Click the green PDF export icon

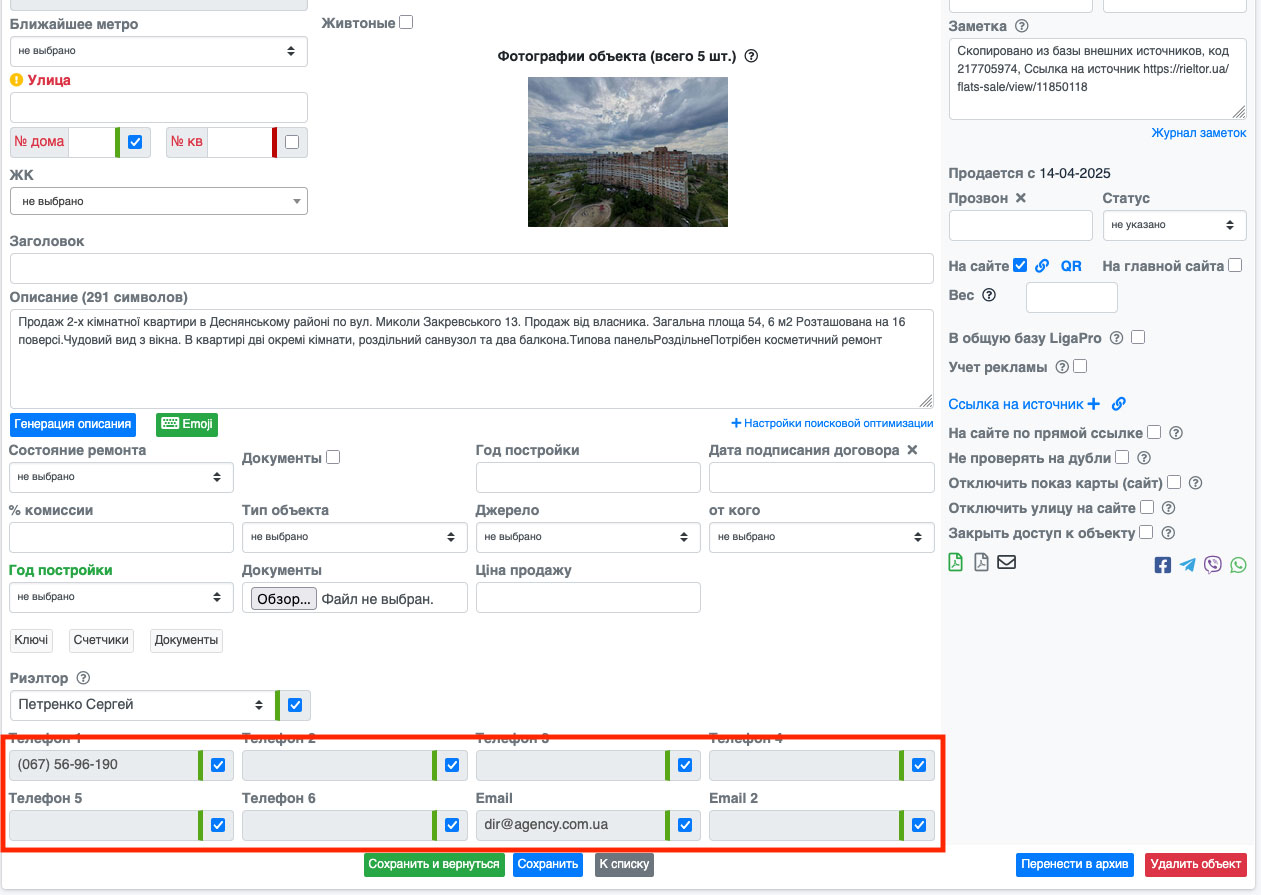[x=956, y=563]
